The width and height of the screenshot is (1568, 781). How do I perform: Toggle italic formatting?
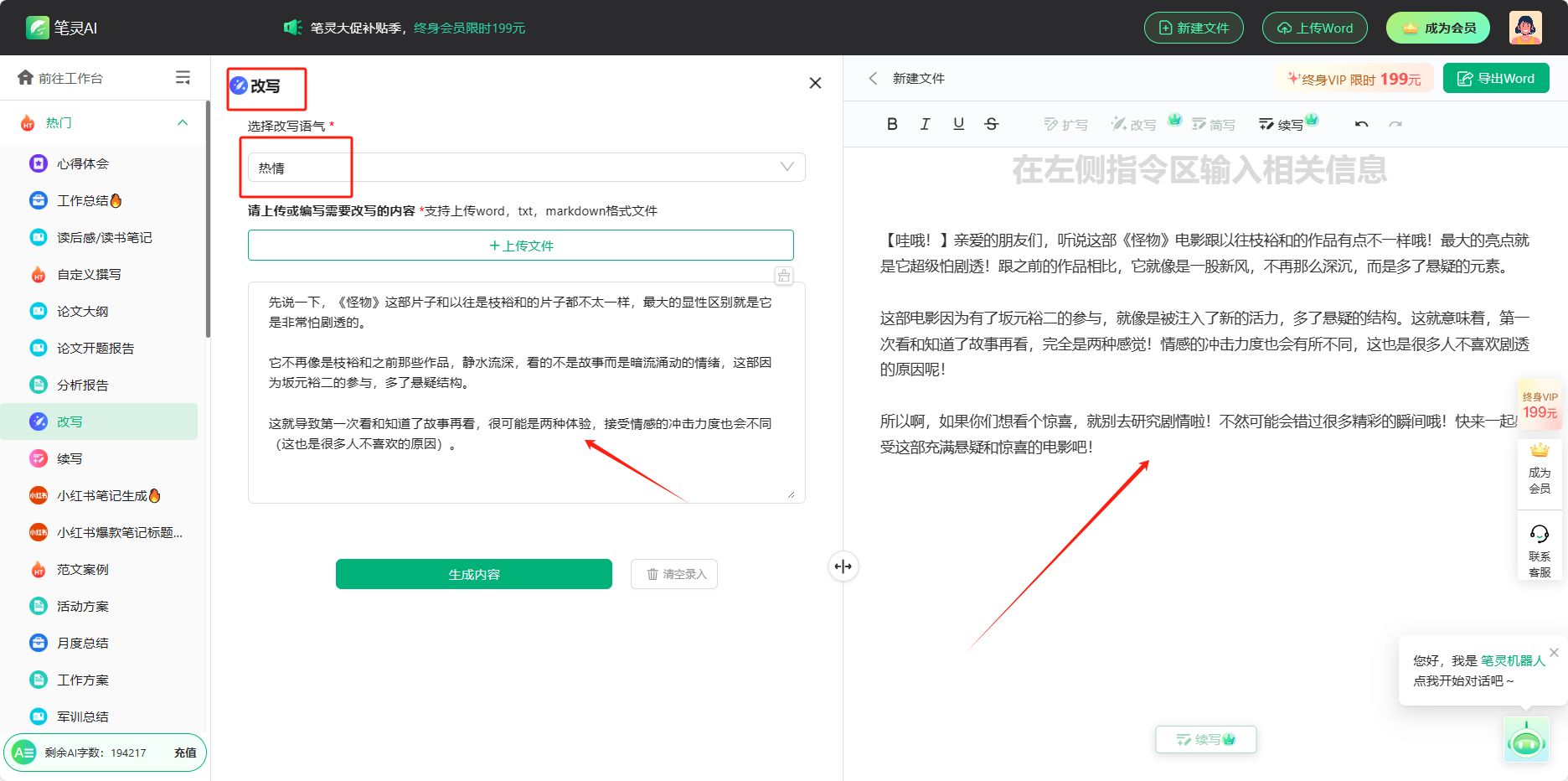pyautogui.click(x=925, y=124)
